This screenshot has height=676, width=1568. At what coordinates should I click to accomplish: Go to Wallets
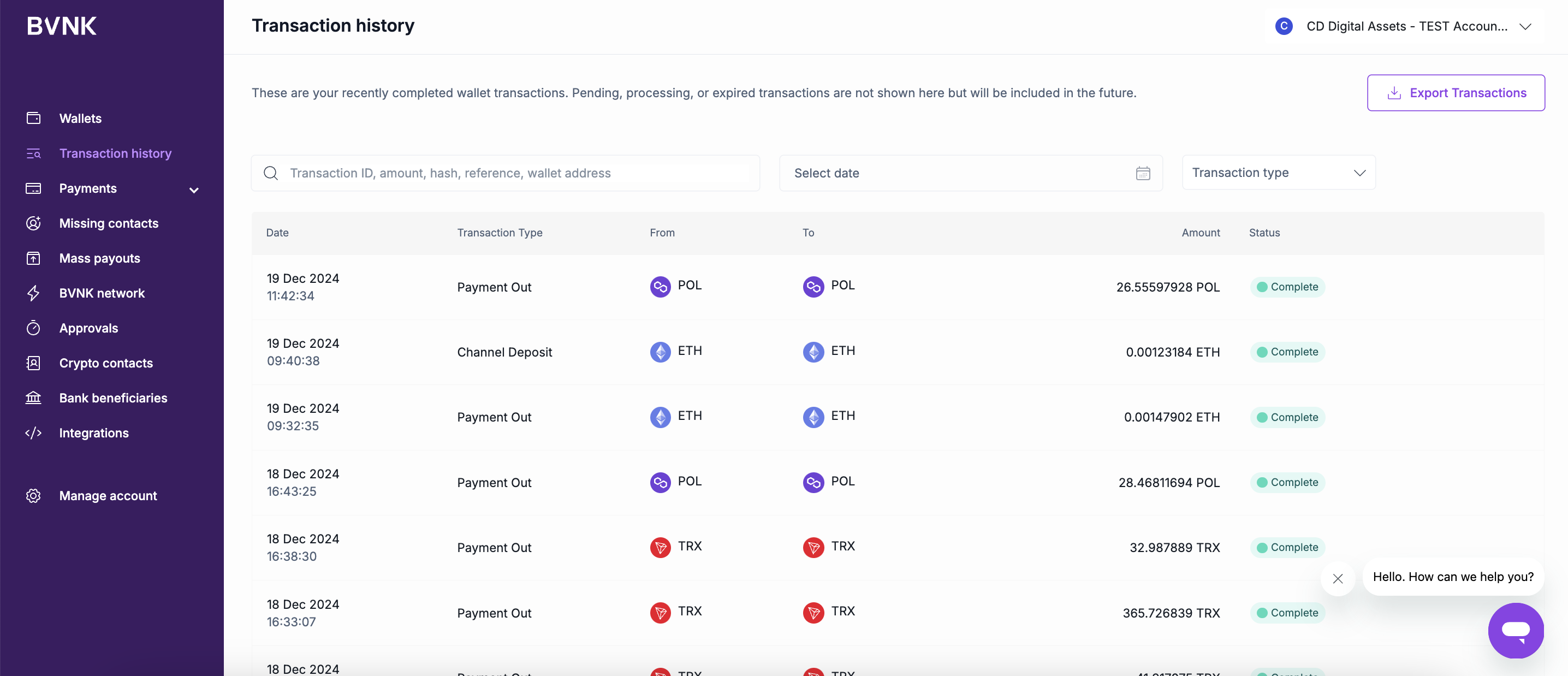[x=80, y=118]
